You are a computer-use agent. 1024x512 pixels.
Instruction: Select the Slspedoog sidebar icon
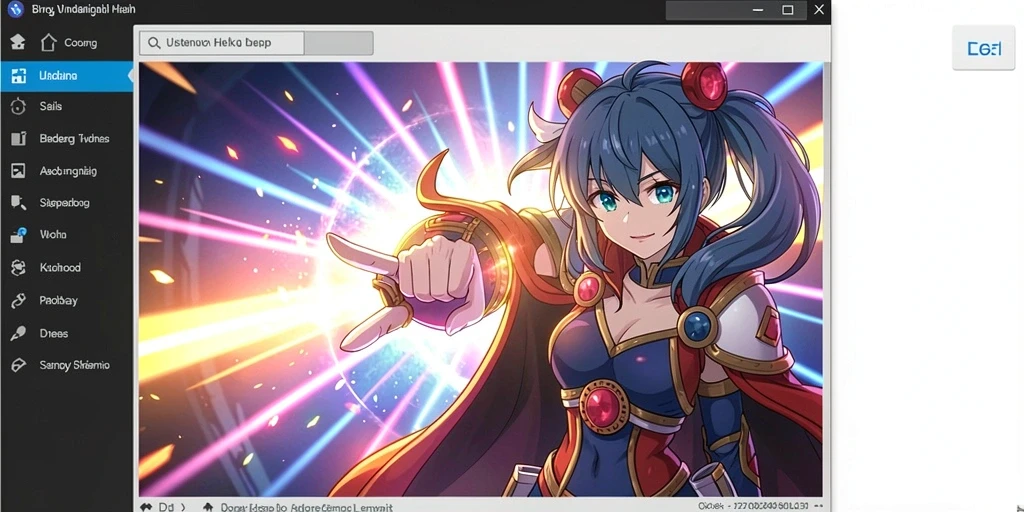pos(18,203)
